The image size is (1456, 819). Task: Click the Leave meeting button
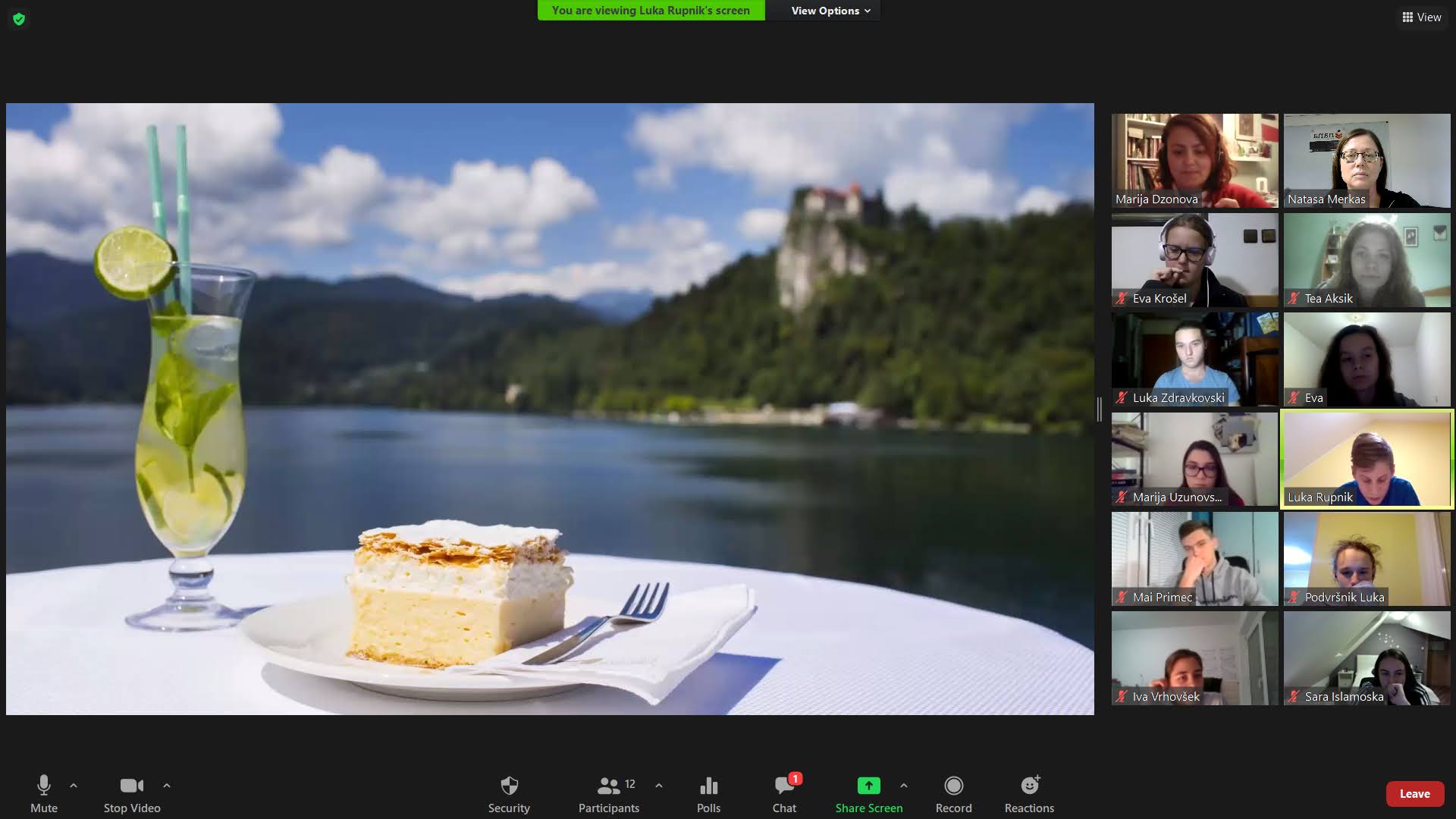pyautogui.click(x=1414, y=794)
